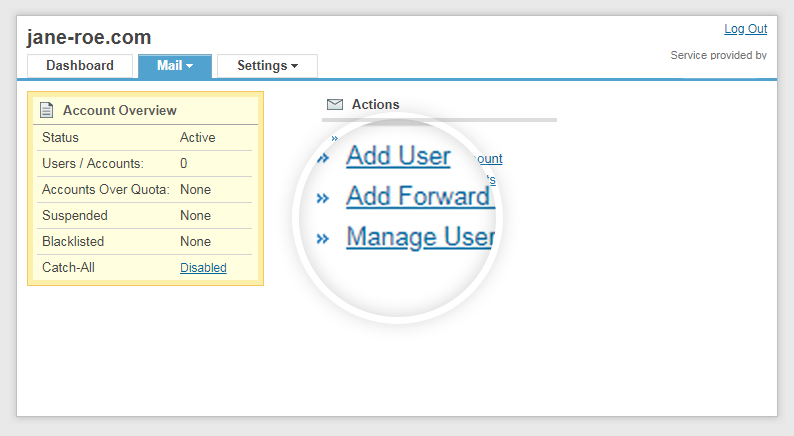Select the Blacklisted row
Screen dimensions: 794x436
tap(145, 242)
